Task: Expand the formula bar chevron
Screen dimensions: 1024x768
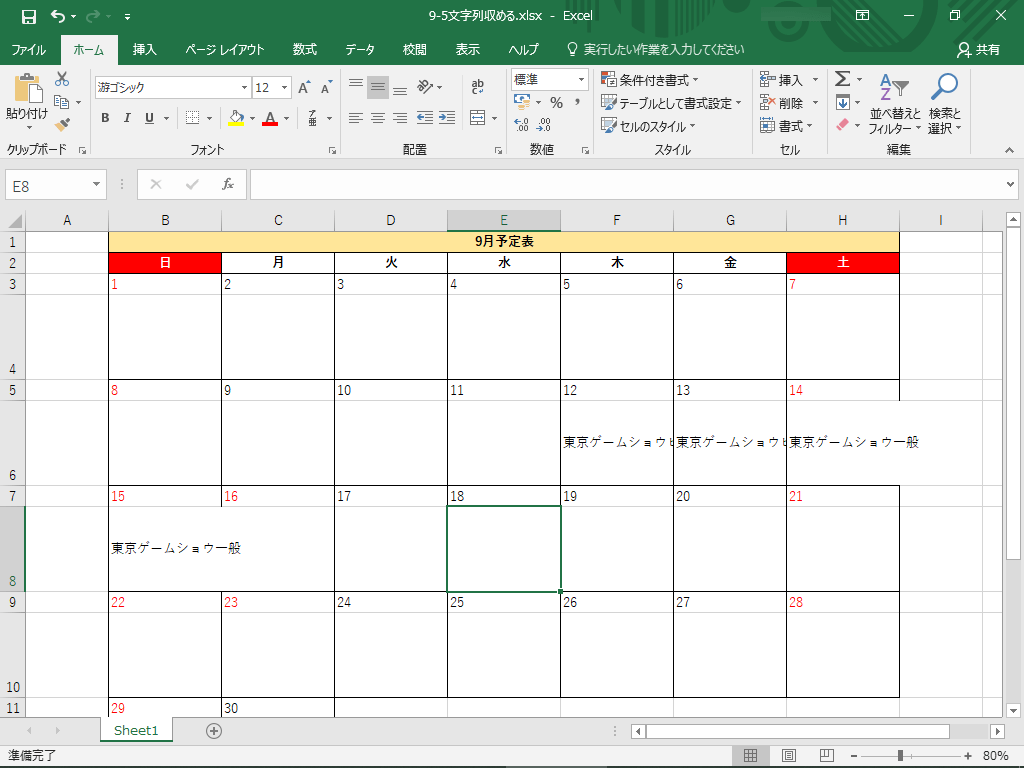Action: [1010, 185]
